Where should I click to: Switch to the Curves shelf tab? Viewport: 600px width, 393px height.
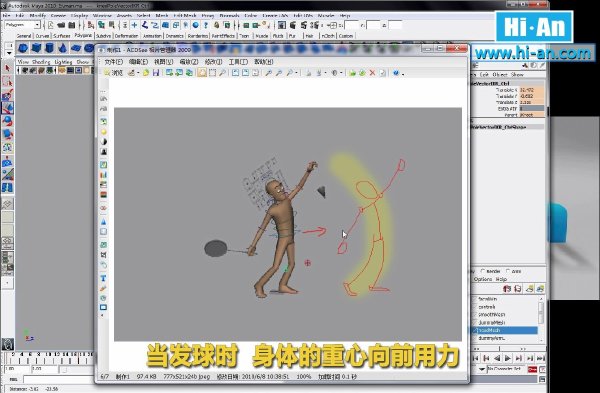click(x=42, y=36)
